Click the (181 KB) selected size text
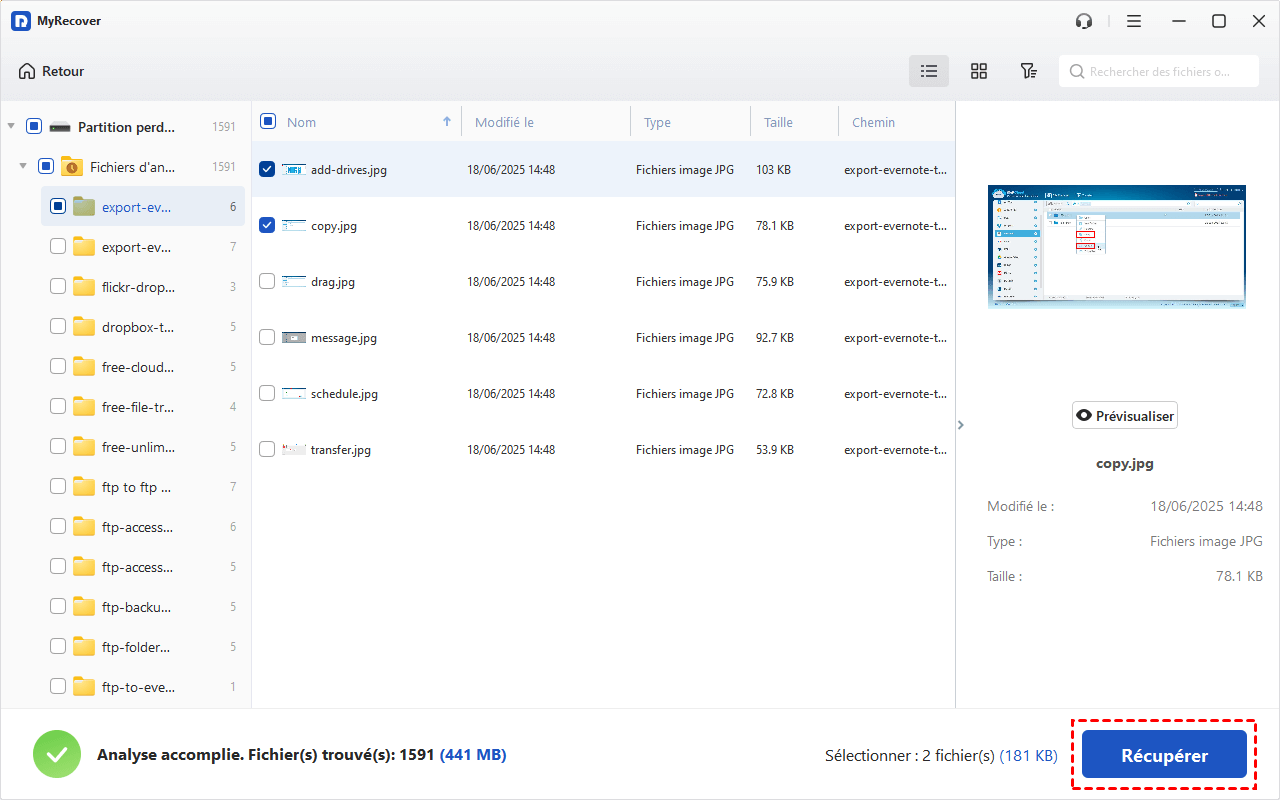The width and height of the screenshot is (1280, 800). click(1028, 756)
